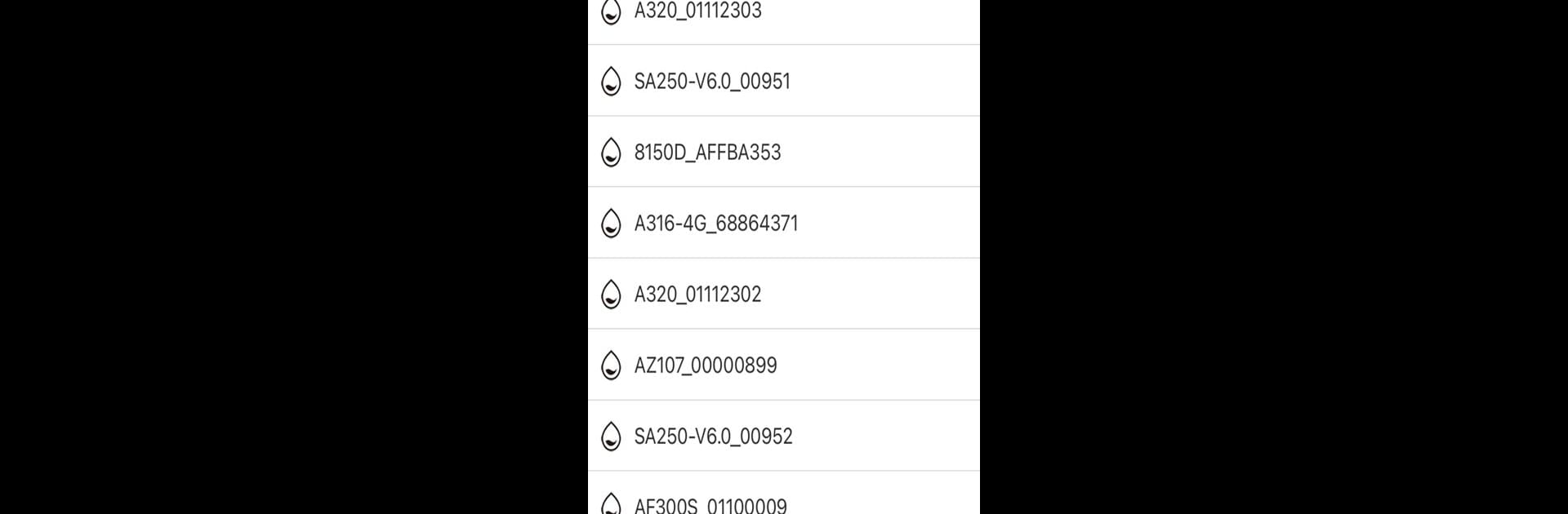Click droplet icon beside A320_01112302

point(611,294)
